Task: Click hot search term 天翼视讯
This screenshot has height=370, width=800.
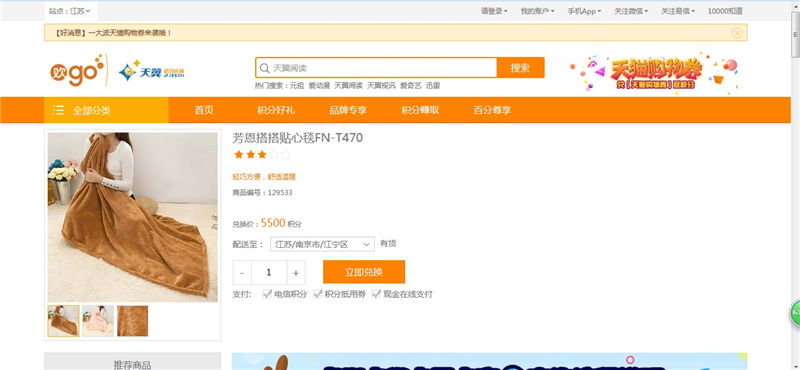Action: pos(381,86)
